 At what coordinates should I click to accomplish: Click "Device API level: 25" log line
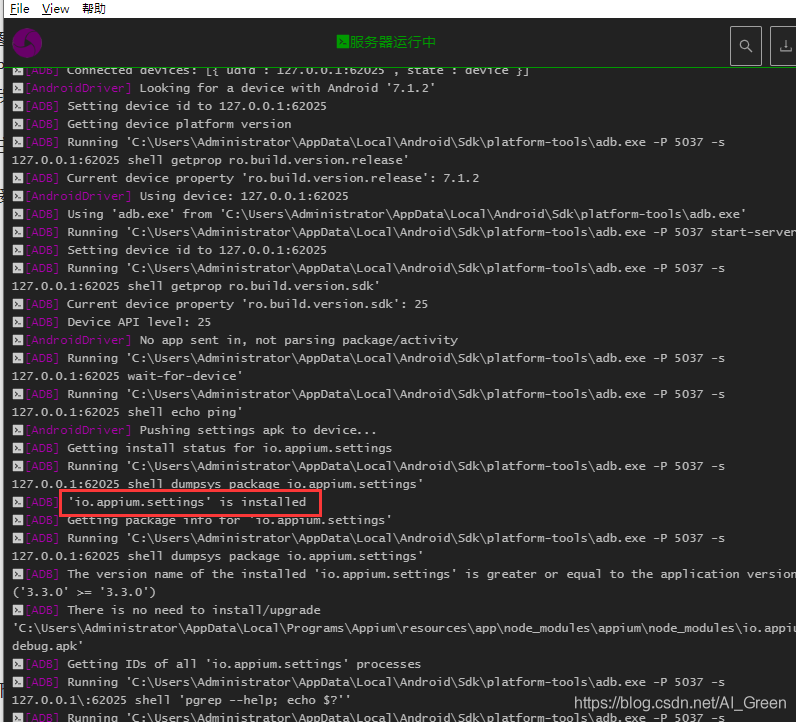tap(139, 322)
